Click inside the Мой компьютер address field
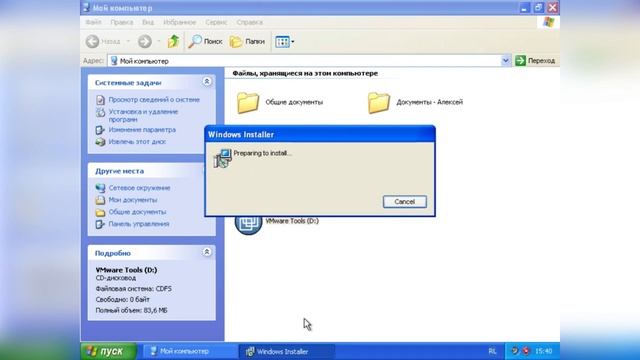The width and height of the screenshot is (640, 360). coord(304,61)
